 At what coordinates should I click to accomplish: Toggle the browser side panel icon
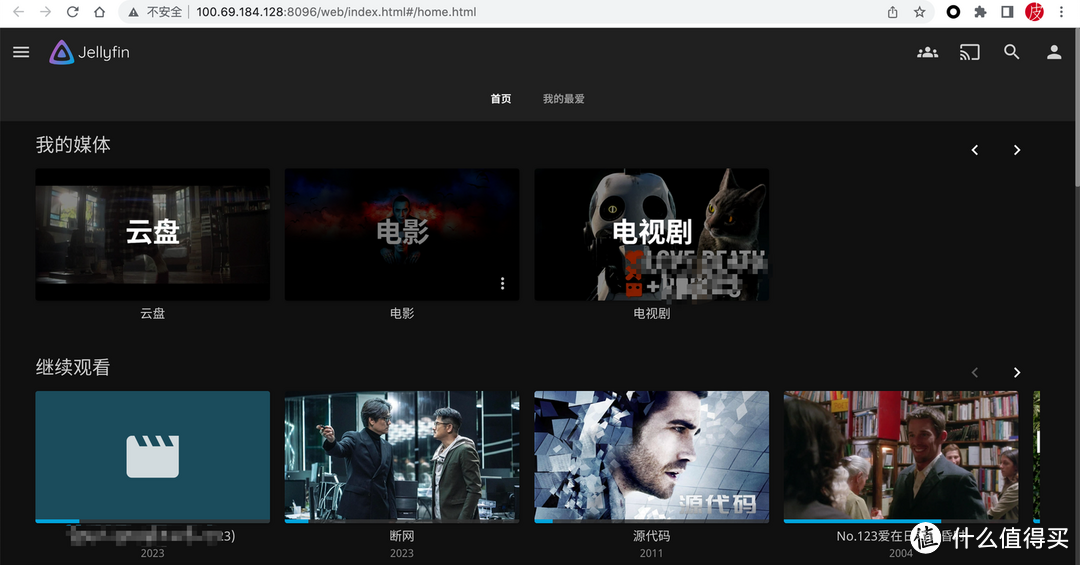click(x=1007, y=12)
